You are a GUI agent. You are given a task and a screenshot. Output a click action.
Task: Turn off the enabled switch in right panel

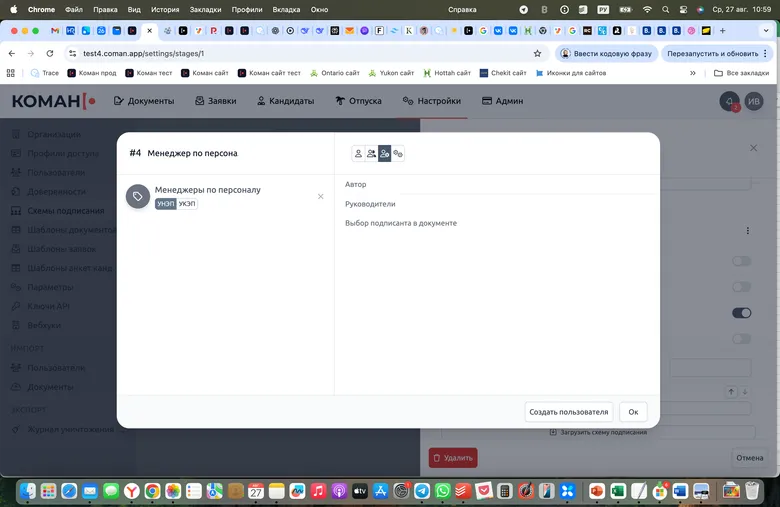[x=741, y=313]
